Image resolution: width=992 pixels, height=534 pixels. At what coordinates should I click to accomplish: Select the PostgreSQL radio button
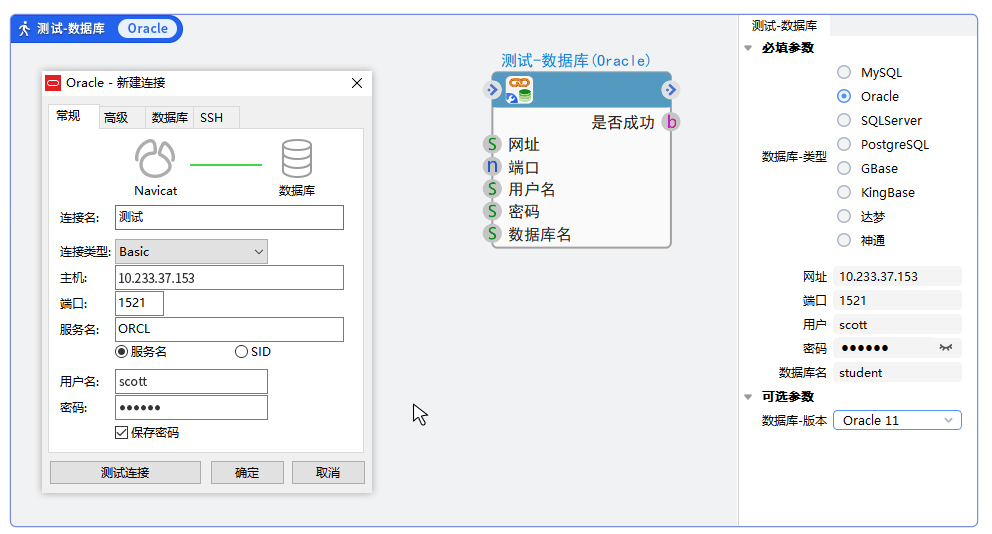click(844, 145)
